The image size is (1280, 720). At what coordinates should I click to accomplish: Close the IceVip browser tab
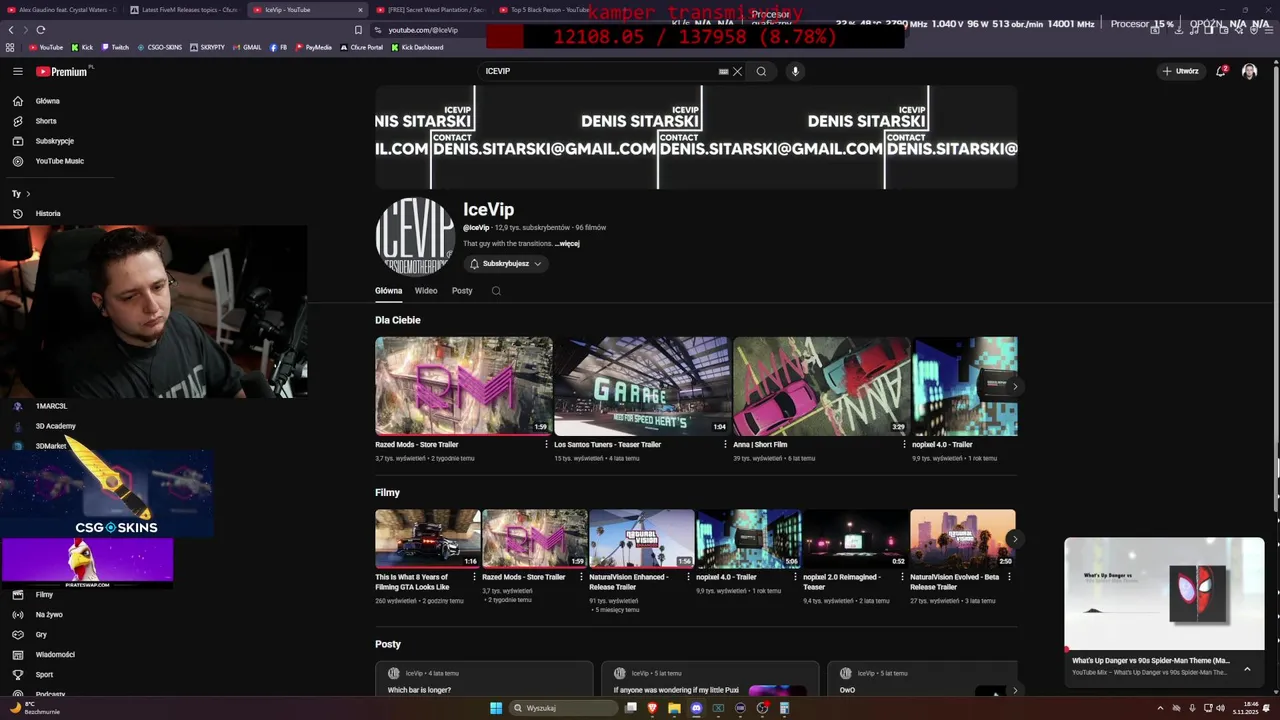[x=360, y=10]
